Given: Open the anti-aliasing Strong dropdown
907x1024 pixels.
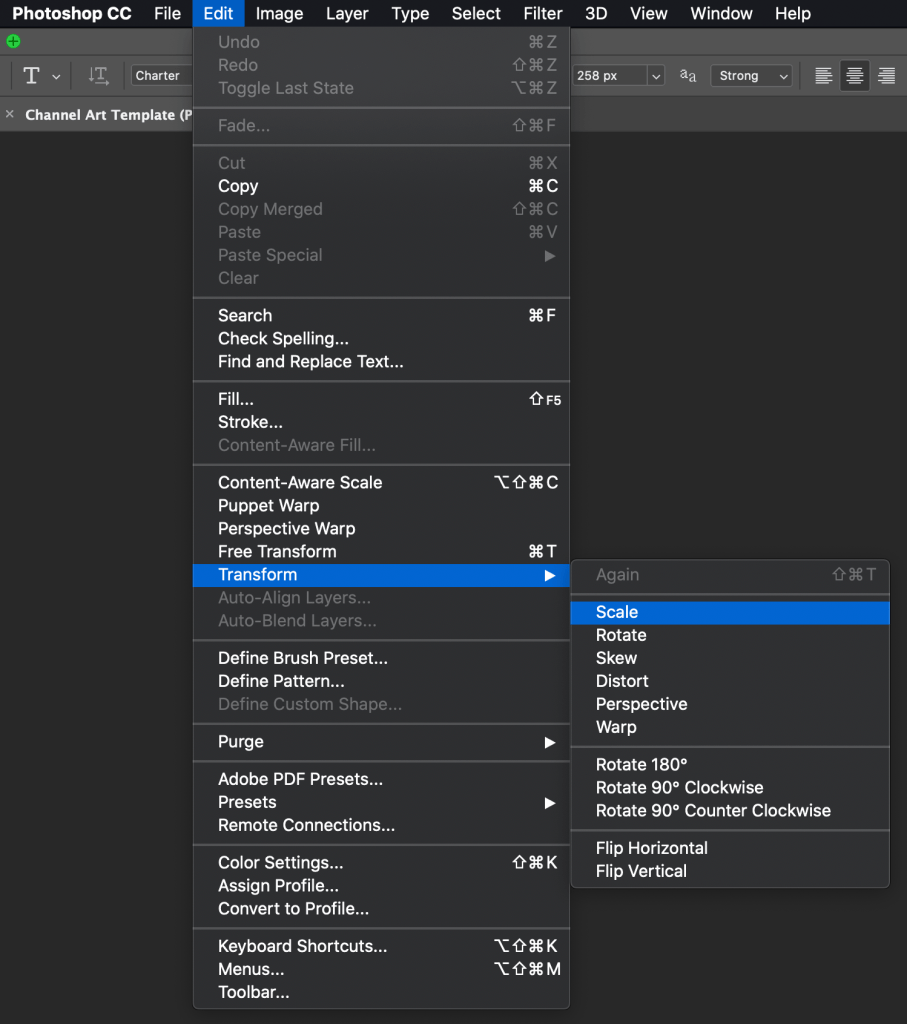Looking at the screenshot, I should [751, 76].
